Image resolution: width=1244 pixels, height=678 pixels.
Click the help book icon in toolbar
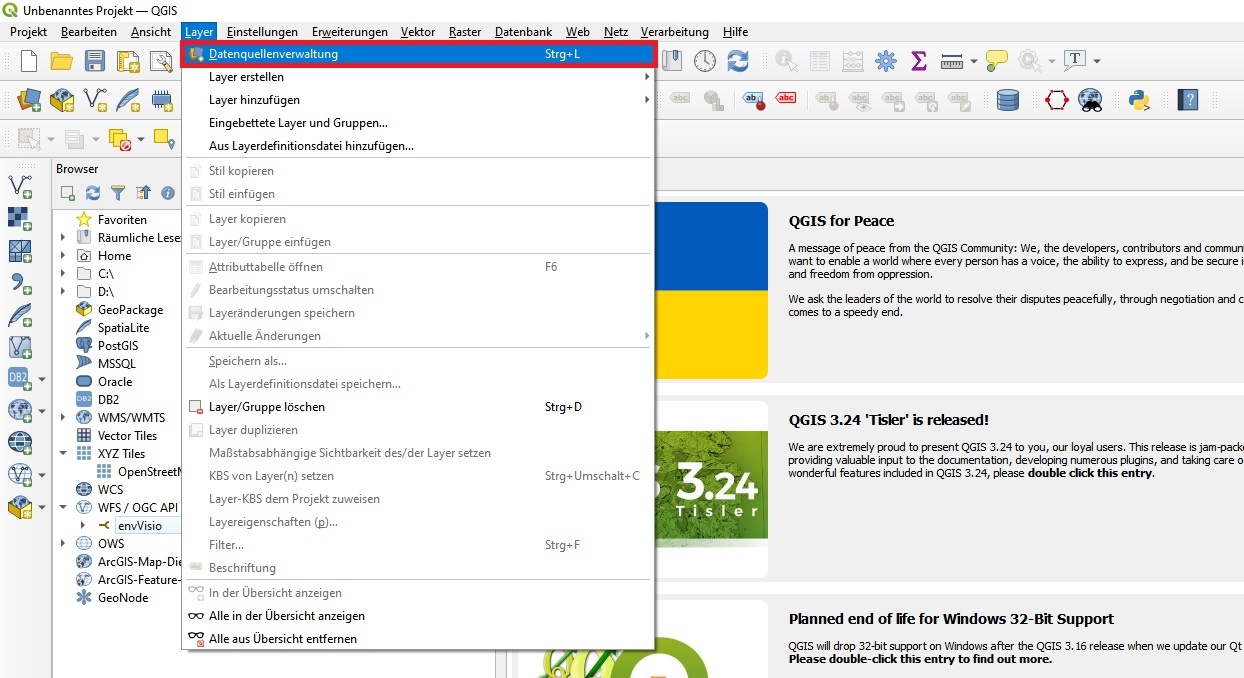1187,99
